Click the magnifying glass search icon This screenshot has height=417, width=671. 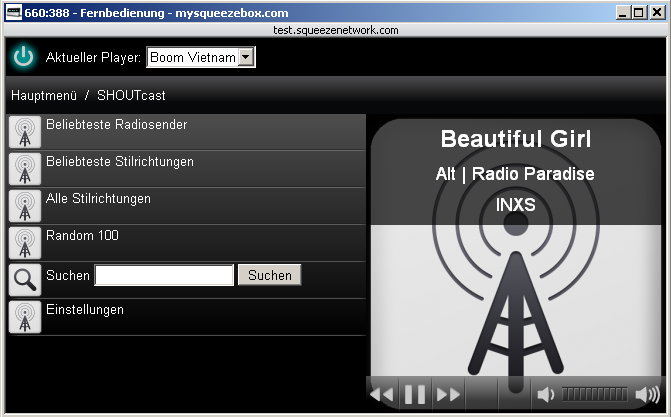point(25,279)
